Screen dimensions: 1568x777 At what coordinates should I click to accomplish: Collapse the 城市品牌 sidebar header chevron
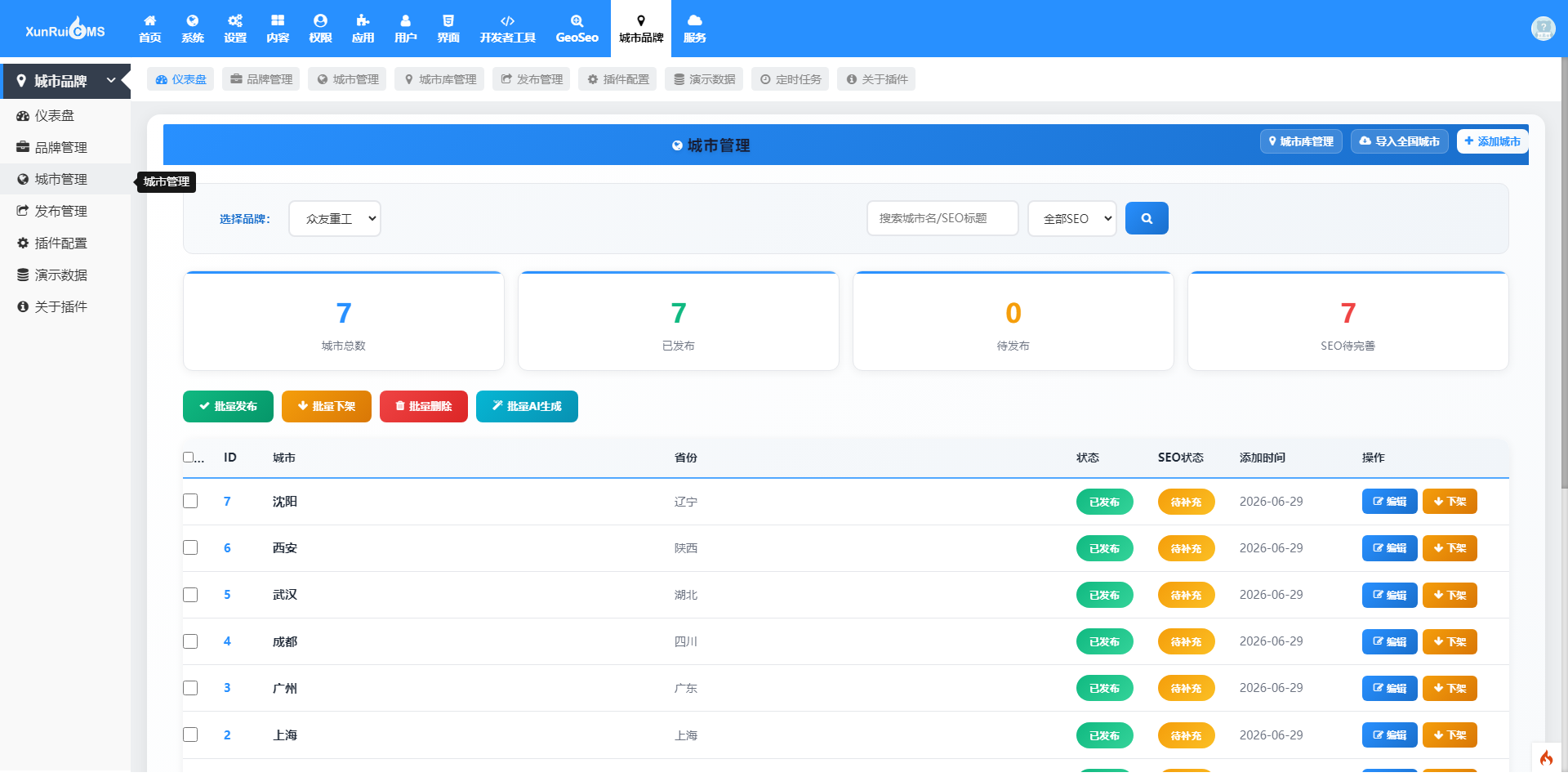click(111, 80)
